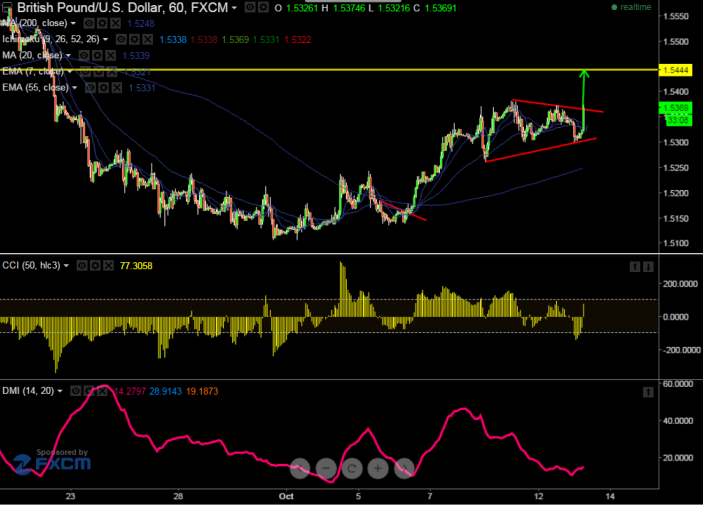Toggle visibility of EMA (7, close)
Screen dimensions: 703x505
tap(86, 72)
